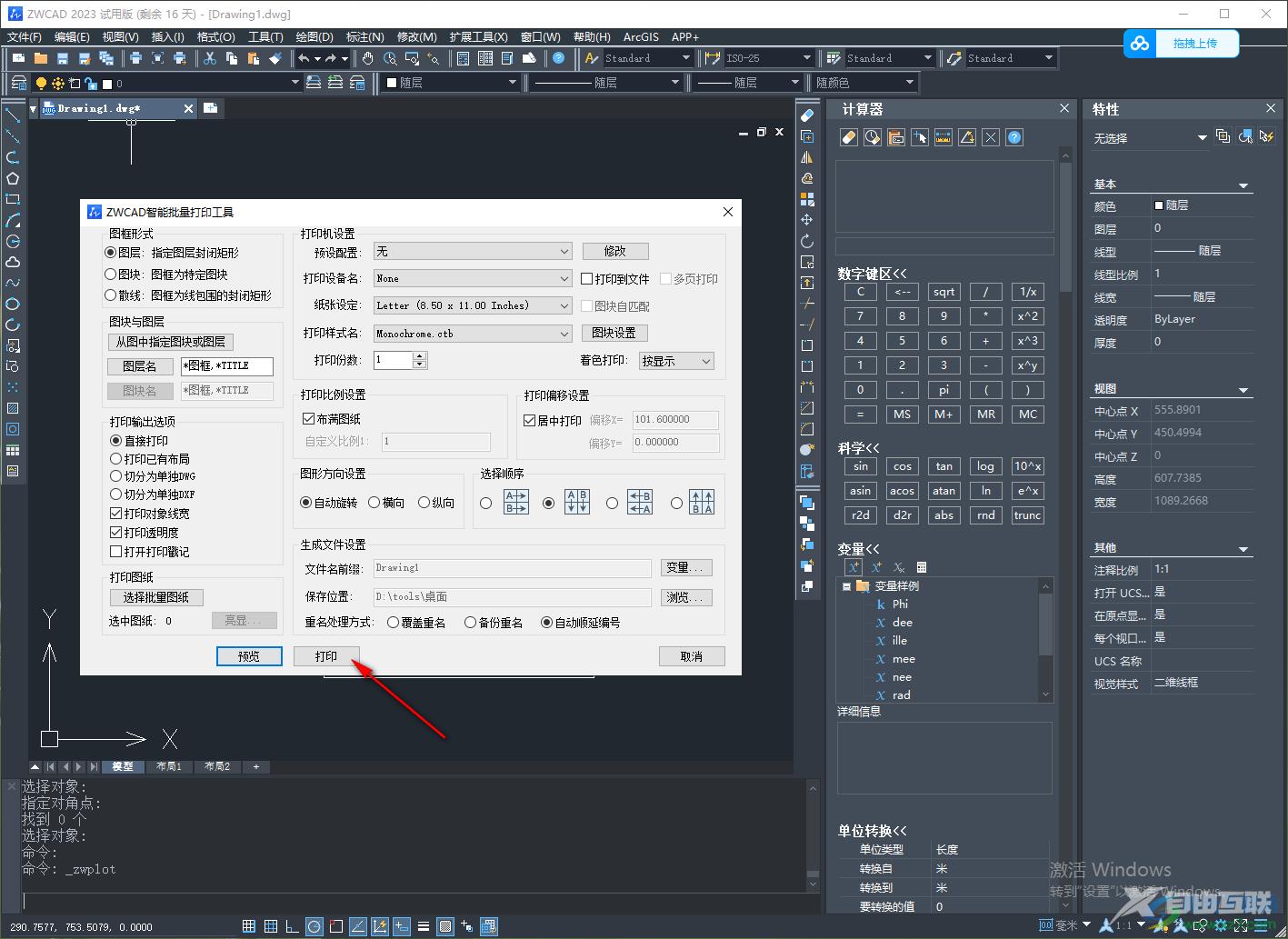
Task: Click the calculator panel Help icon
Action: (x=1014, y=137)
